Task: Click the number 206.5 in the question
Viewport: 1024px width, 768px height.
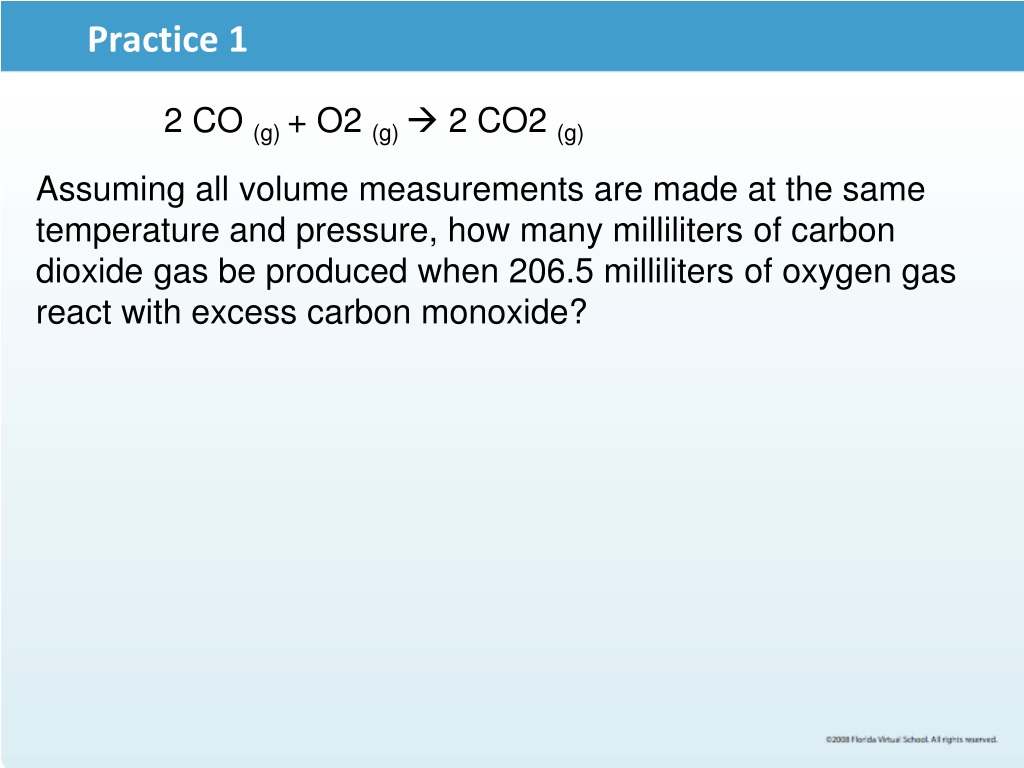Action: (x=551, y=271)
